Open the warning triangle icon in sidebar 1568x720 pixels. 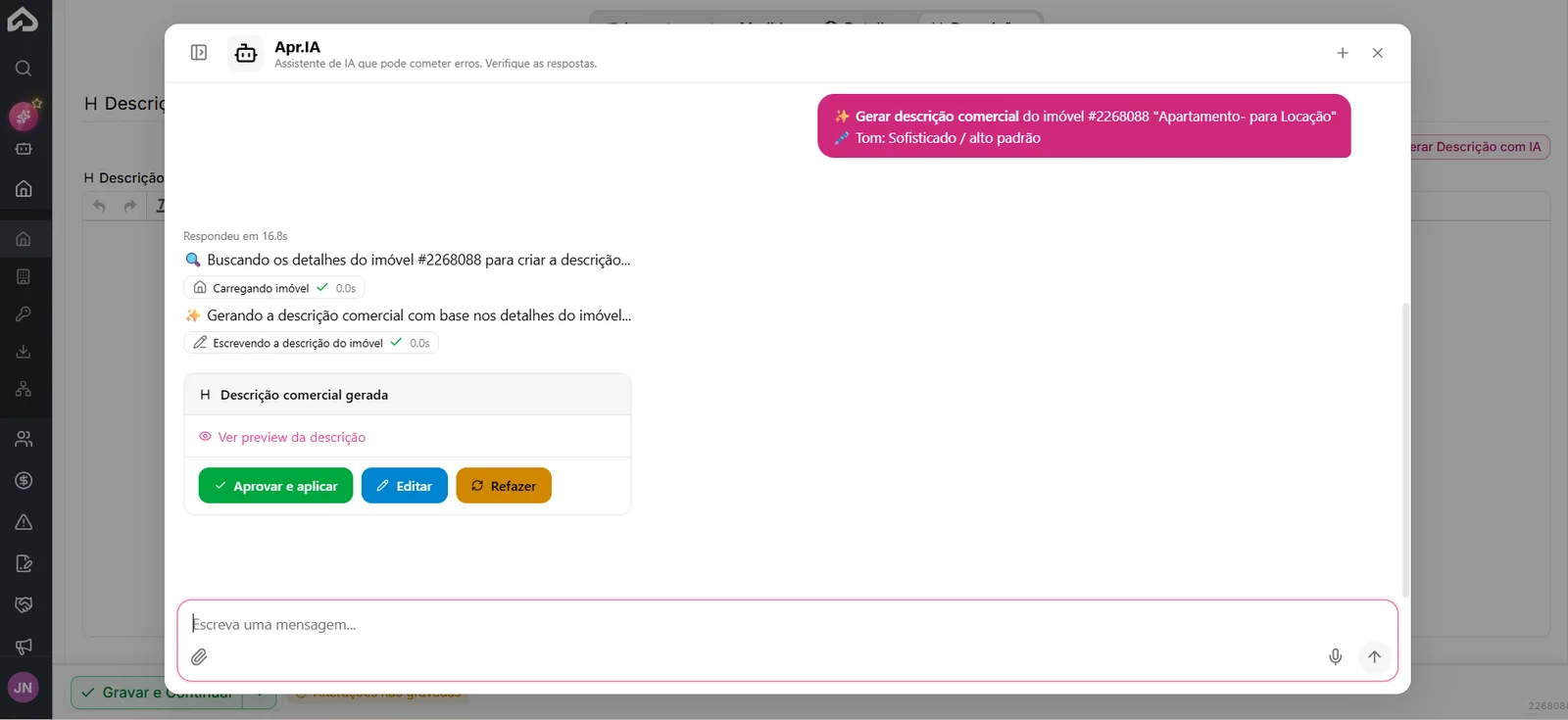pyautogui.click(x=24, y=522)
